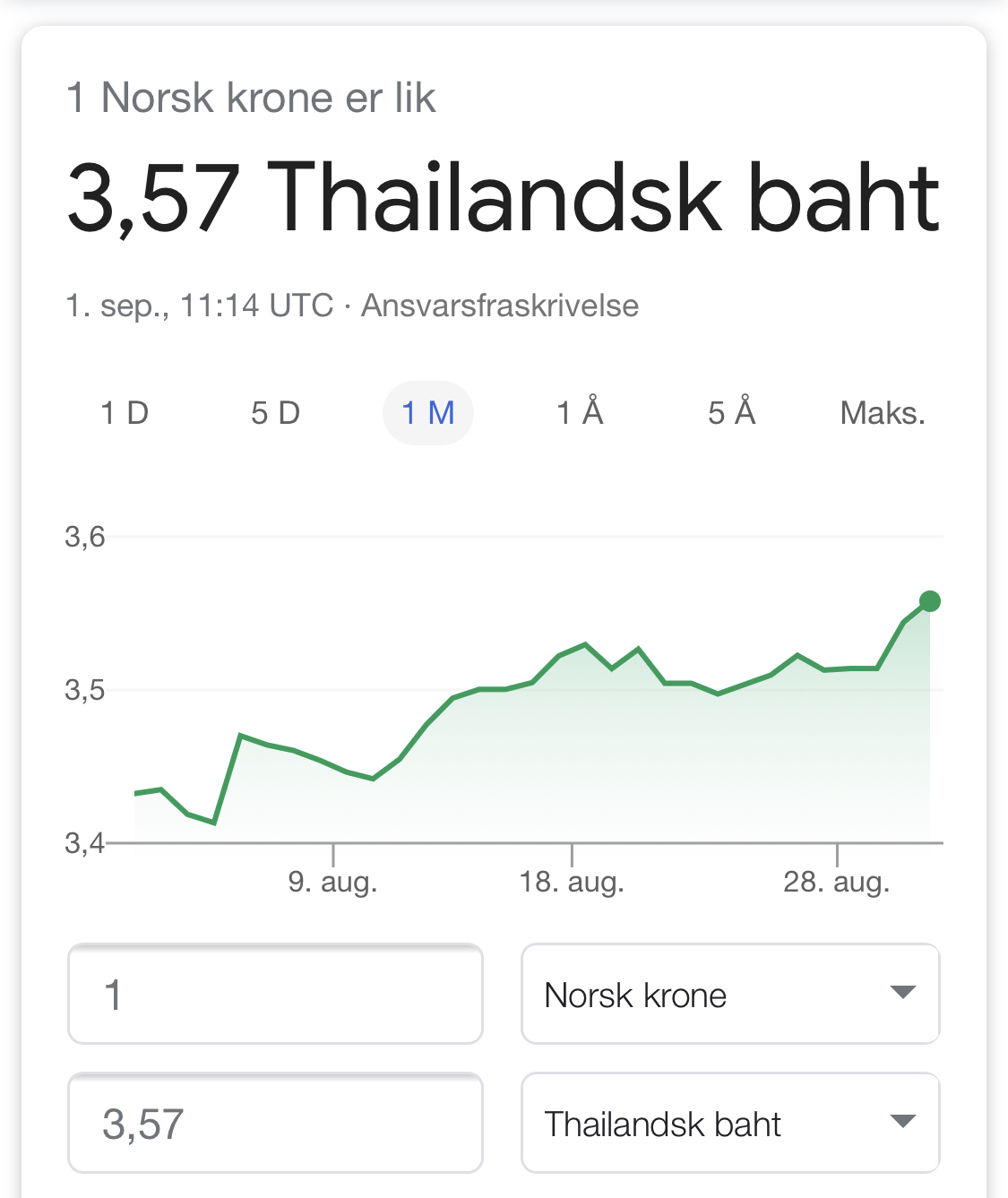The image size is (1008, 1198).
Task: Choose the 1 M range tab
Action: click(x=428, y=413)
